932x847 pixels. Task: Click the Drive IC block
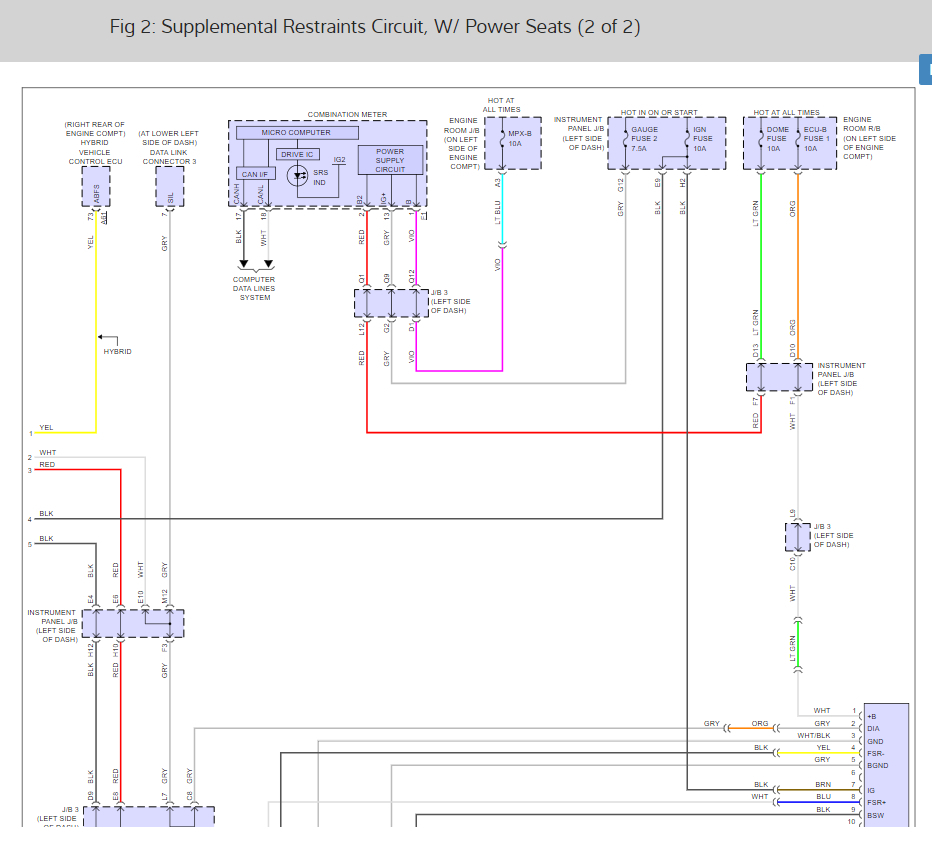pos(297,155)
